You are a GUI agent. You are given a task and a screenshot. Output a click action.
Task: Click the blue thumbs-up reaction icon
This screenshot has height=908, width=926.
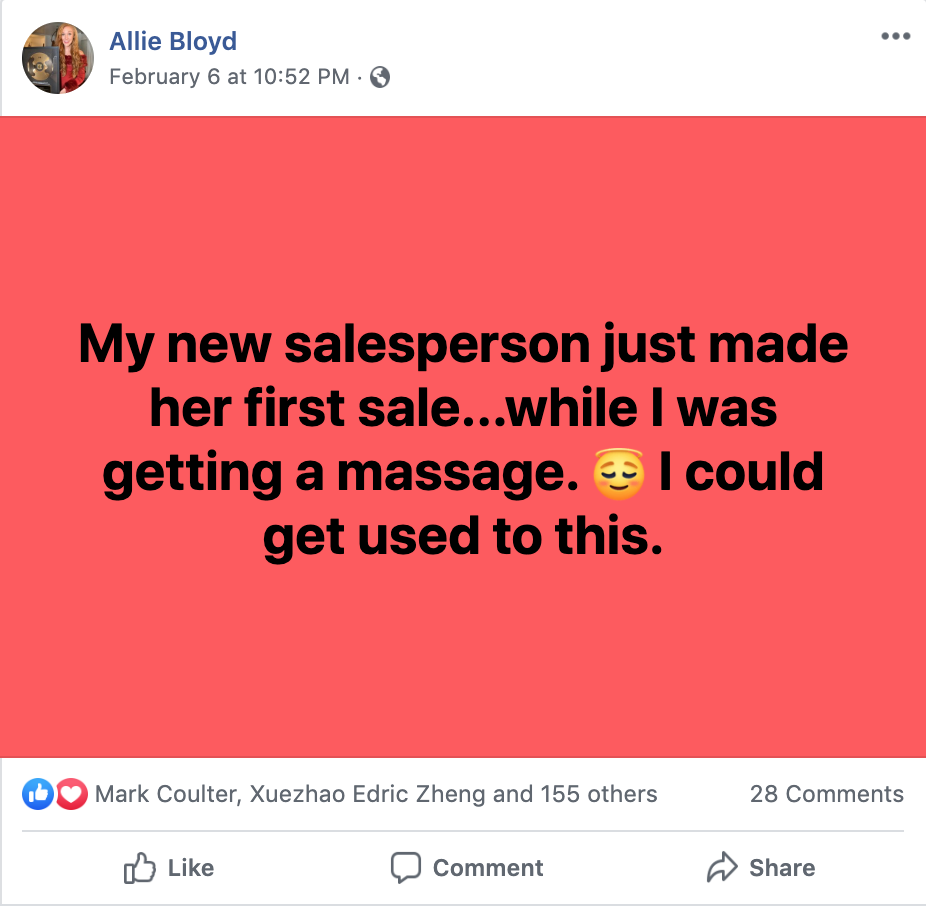pos(37,795)
